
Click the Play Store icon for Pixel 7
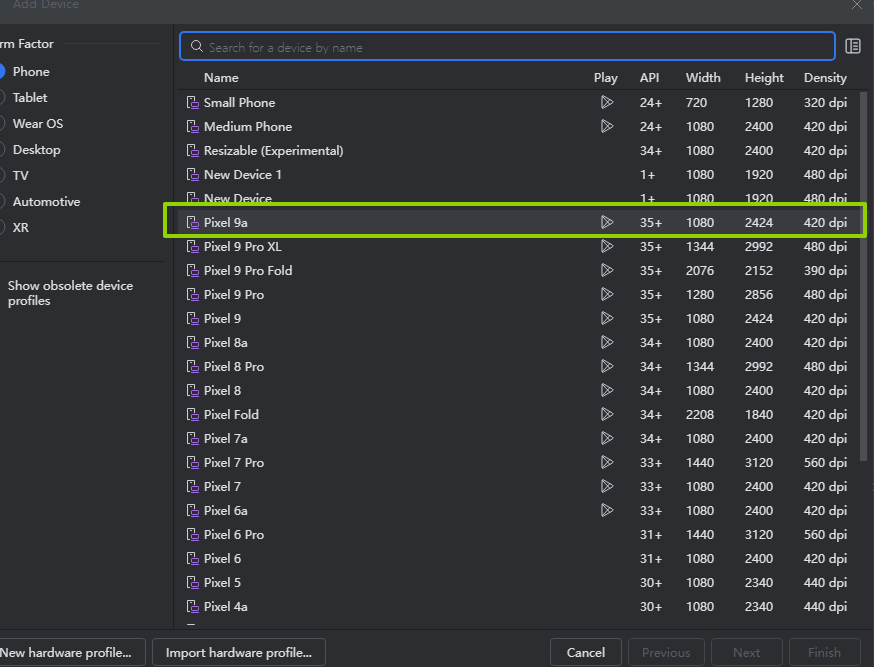pyautogui.click(x=607, y=486)
